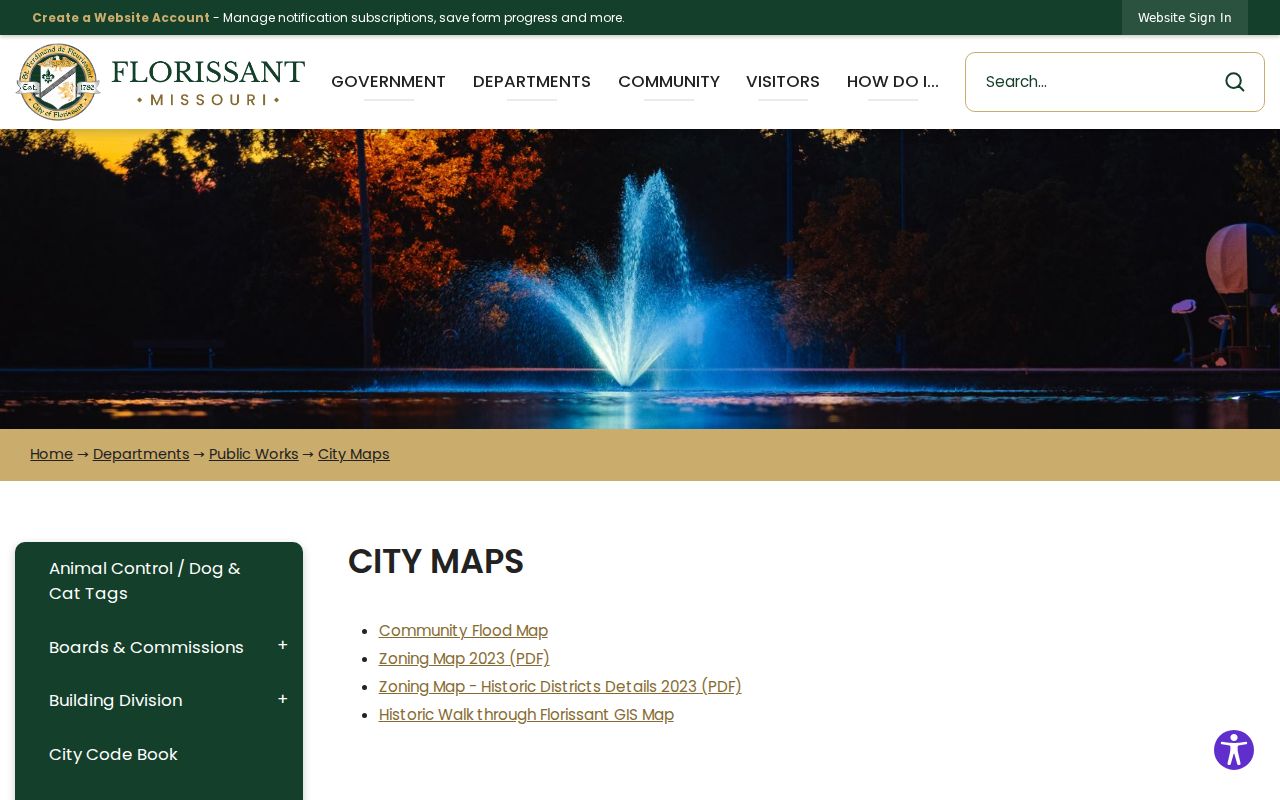Go to Home breadcrumb link
Image resolution: width=1280 pixels, height=800 pixels.
click(x=51, y=454)
